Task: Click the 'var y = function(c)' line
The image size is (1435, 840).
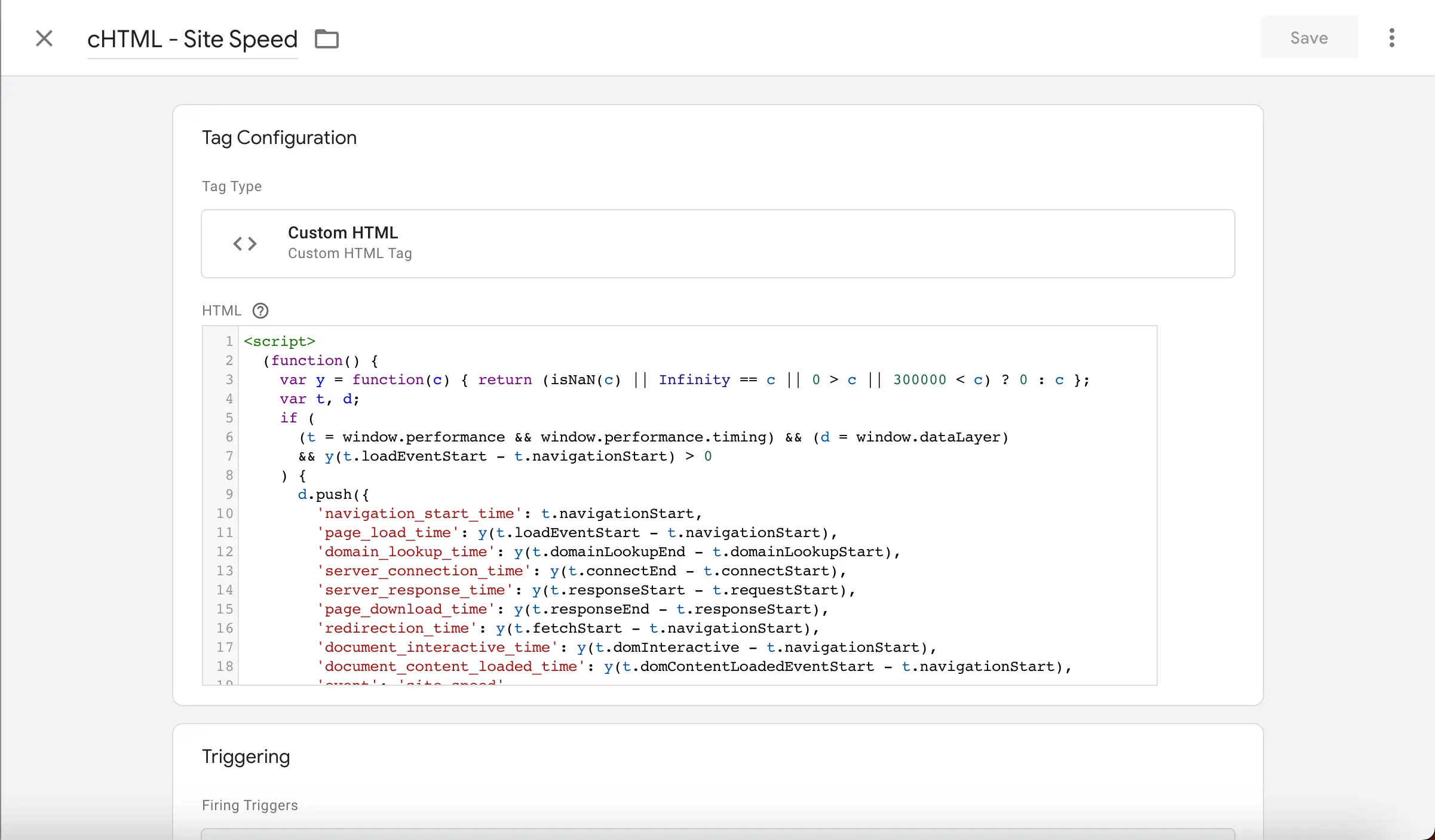Action: [685, 379]
